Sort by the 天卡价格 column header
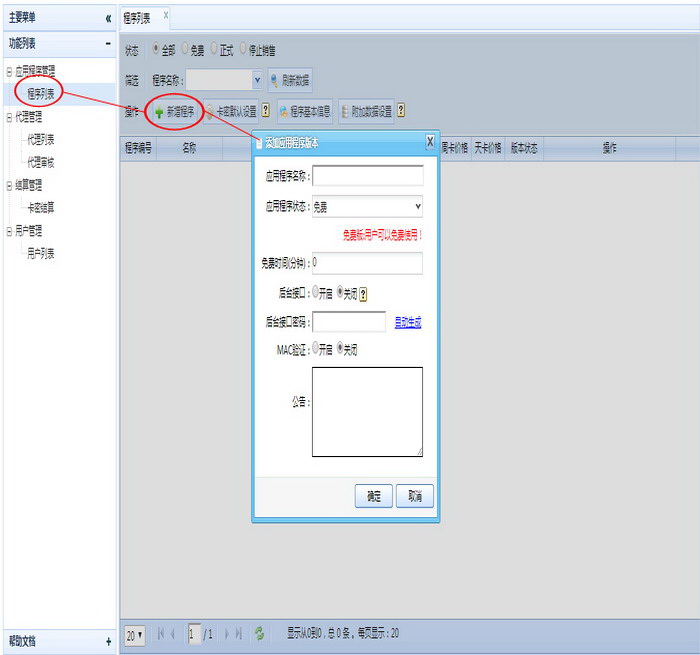 tap(488, 148)
